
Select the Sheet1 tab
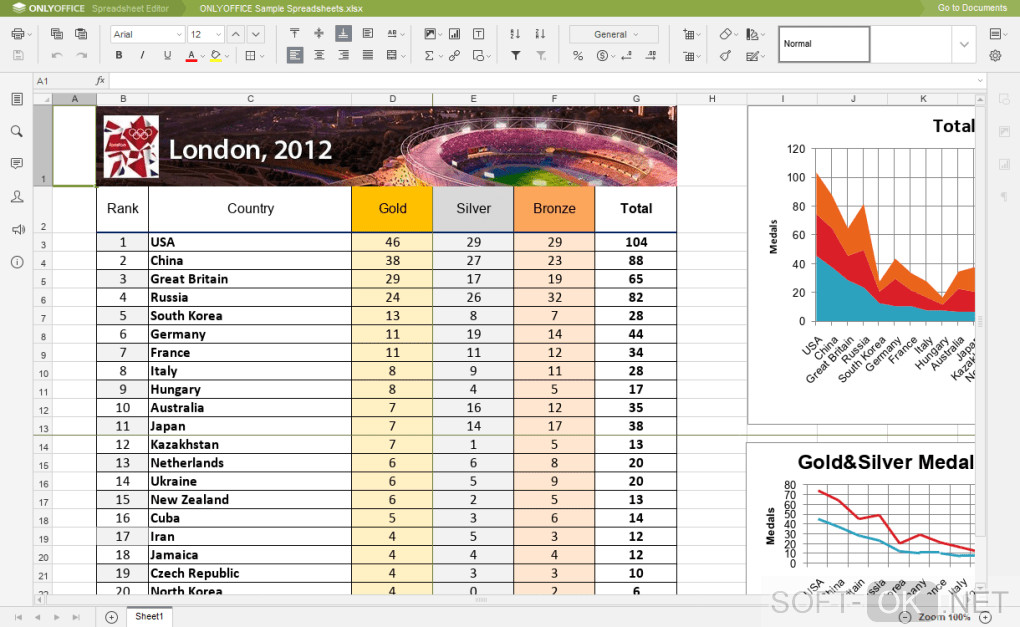[149, 616]
